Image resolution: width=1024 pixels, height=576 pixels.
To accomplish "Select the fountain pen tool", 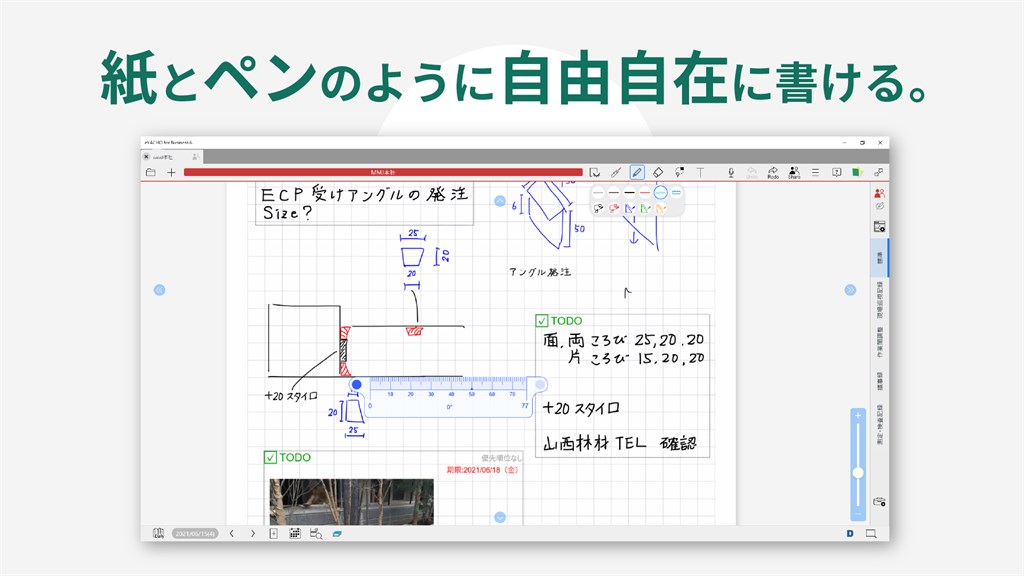I will click(615, 172).
